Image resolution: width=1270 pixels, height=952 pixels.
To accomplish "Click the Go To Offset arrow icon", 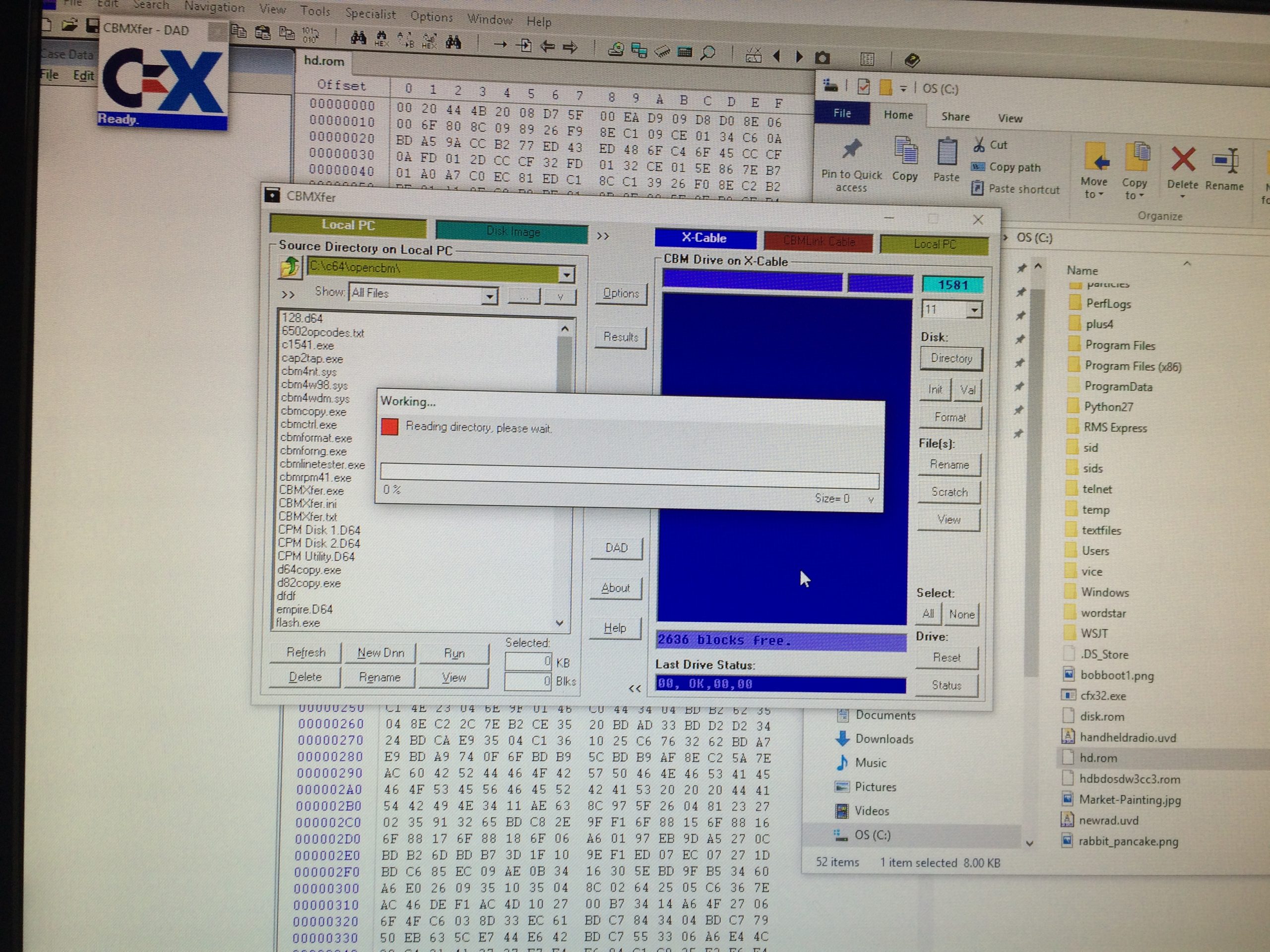I will (x=500, y=44).
